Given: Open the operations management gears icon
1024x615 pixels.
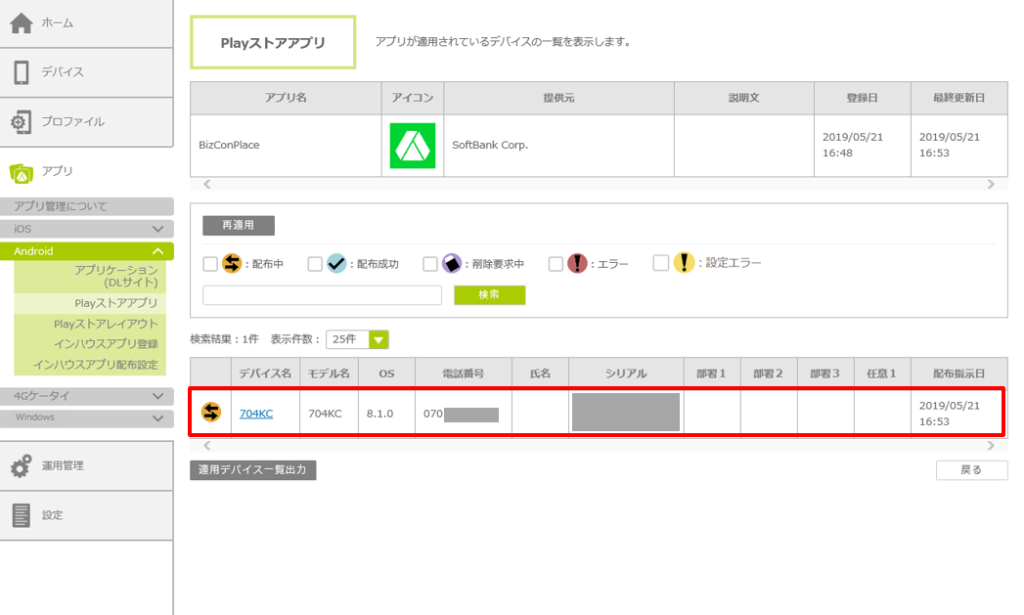Looking at the screenshot, I should tap(21, 465).
